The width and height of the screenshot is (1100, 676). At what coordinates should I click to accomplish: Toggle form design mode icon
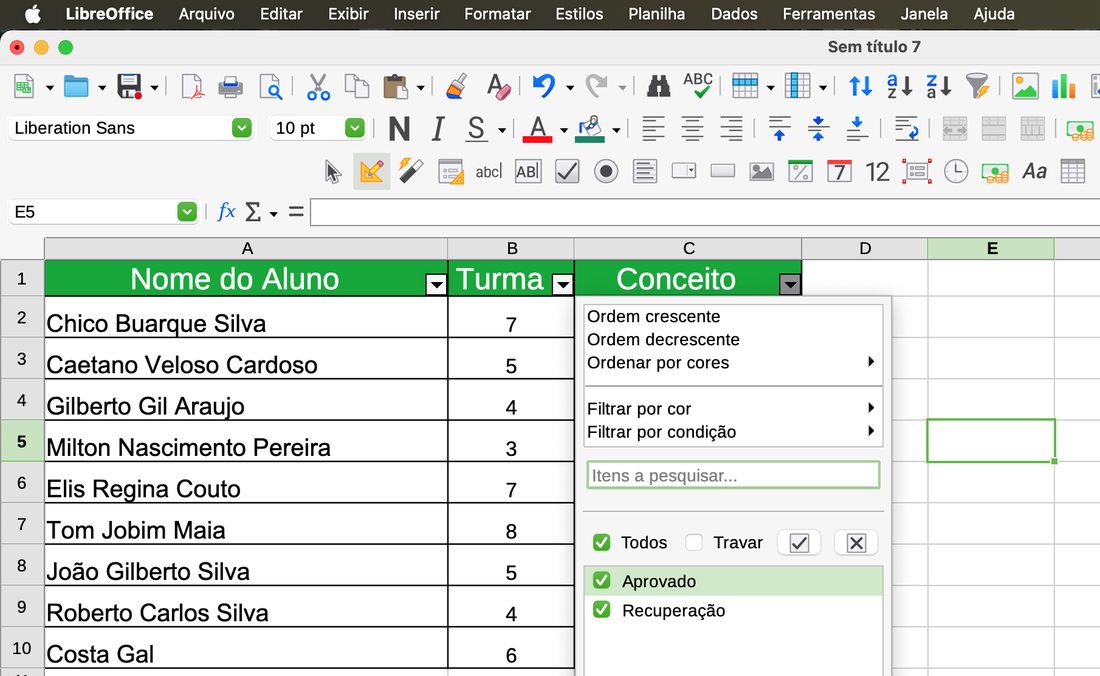tap(372, 171)
